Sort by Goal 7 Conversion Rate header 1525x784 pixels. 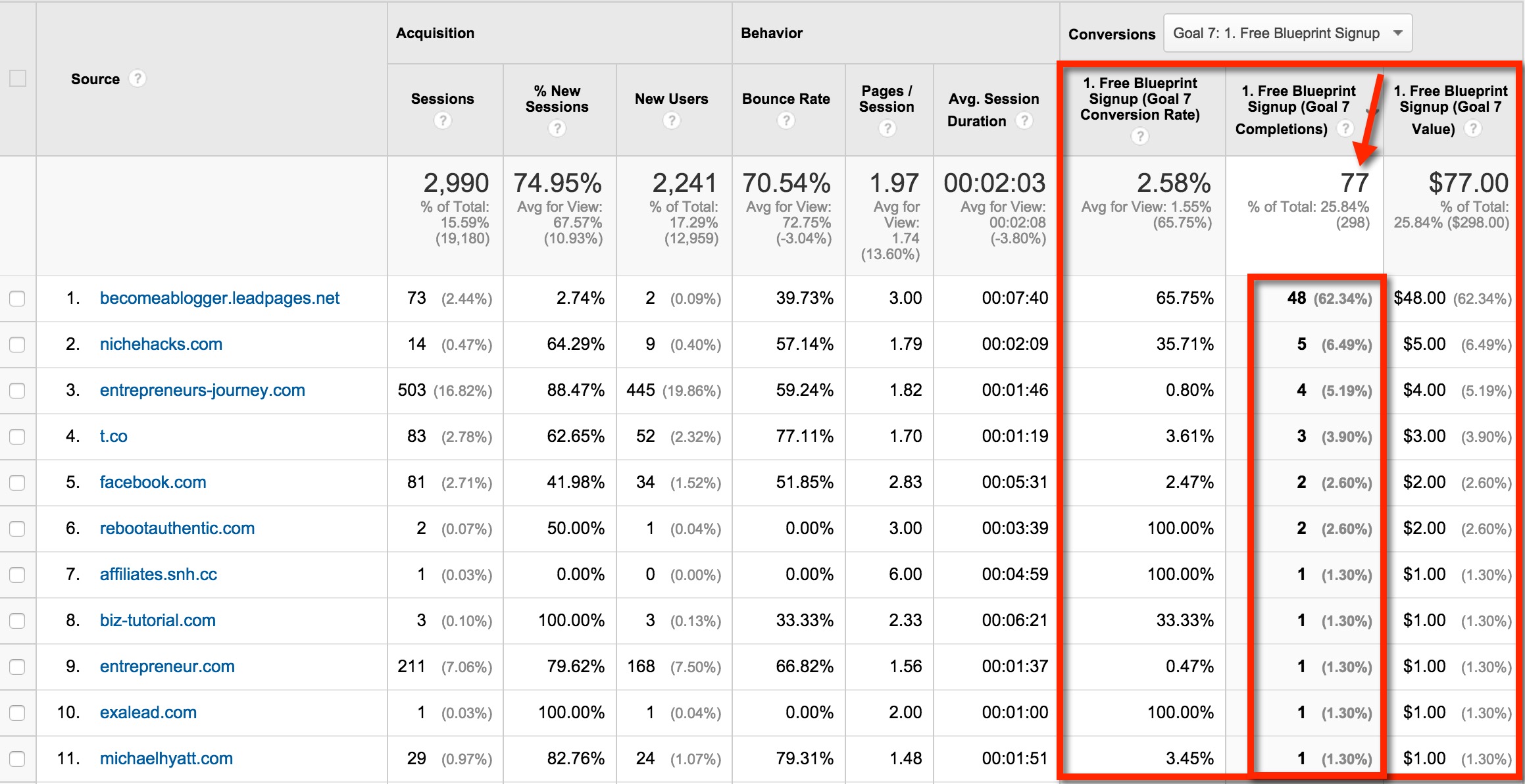pyautogui.click(x=1140, y=99)
